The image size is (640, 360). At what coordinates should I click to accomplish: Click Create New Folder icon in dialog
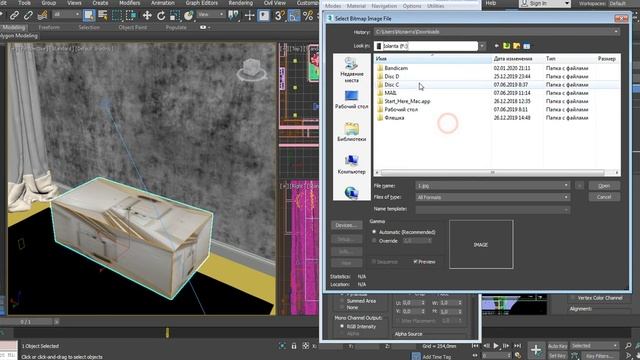pos(517,46)
